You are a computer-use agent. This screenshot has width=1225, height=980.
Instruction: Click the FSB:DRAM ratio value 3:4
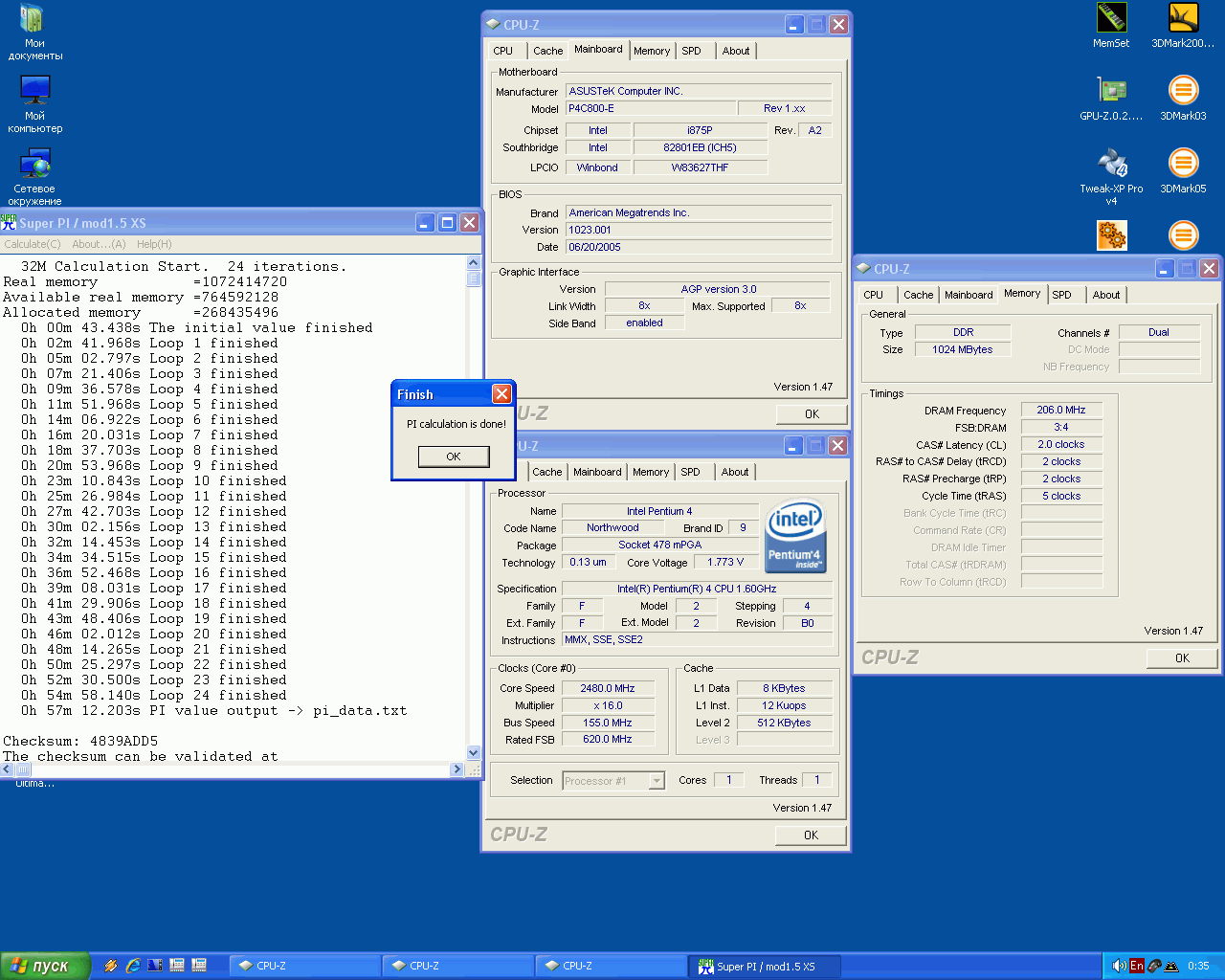1060,427
